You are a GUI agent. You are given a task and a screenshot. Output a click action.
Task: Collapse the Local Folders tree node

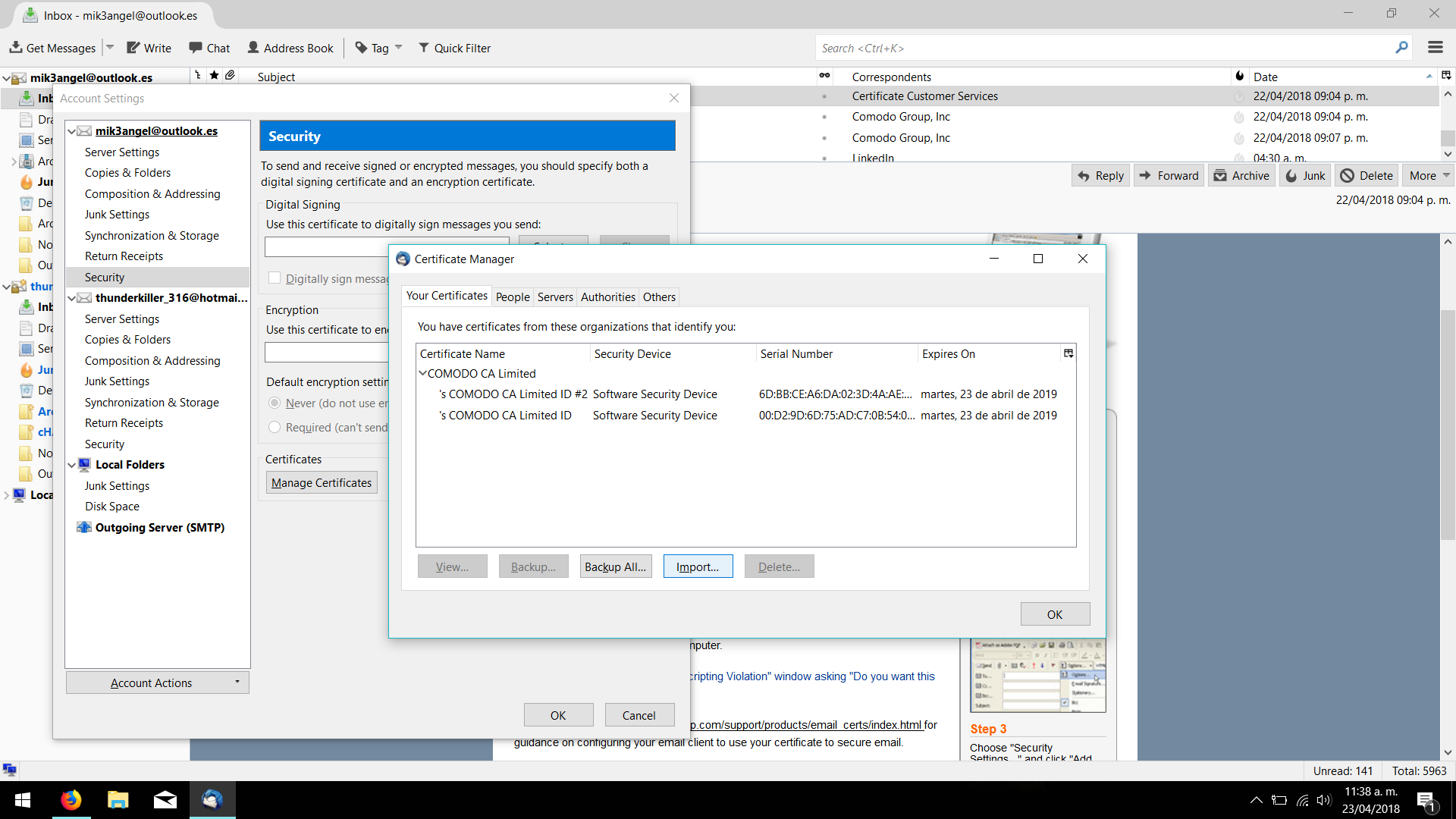pyautogui.click(x=72, y=465)
